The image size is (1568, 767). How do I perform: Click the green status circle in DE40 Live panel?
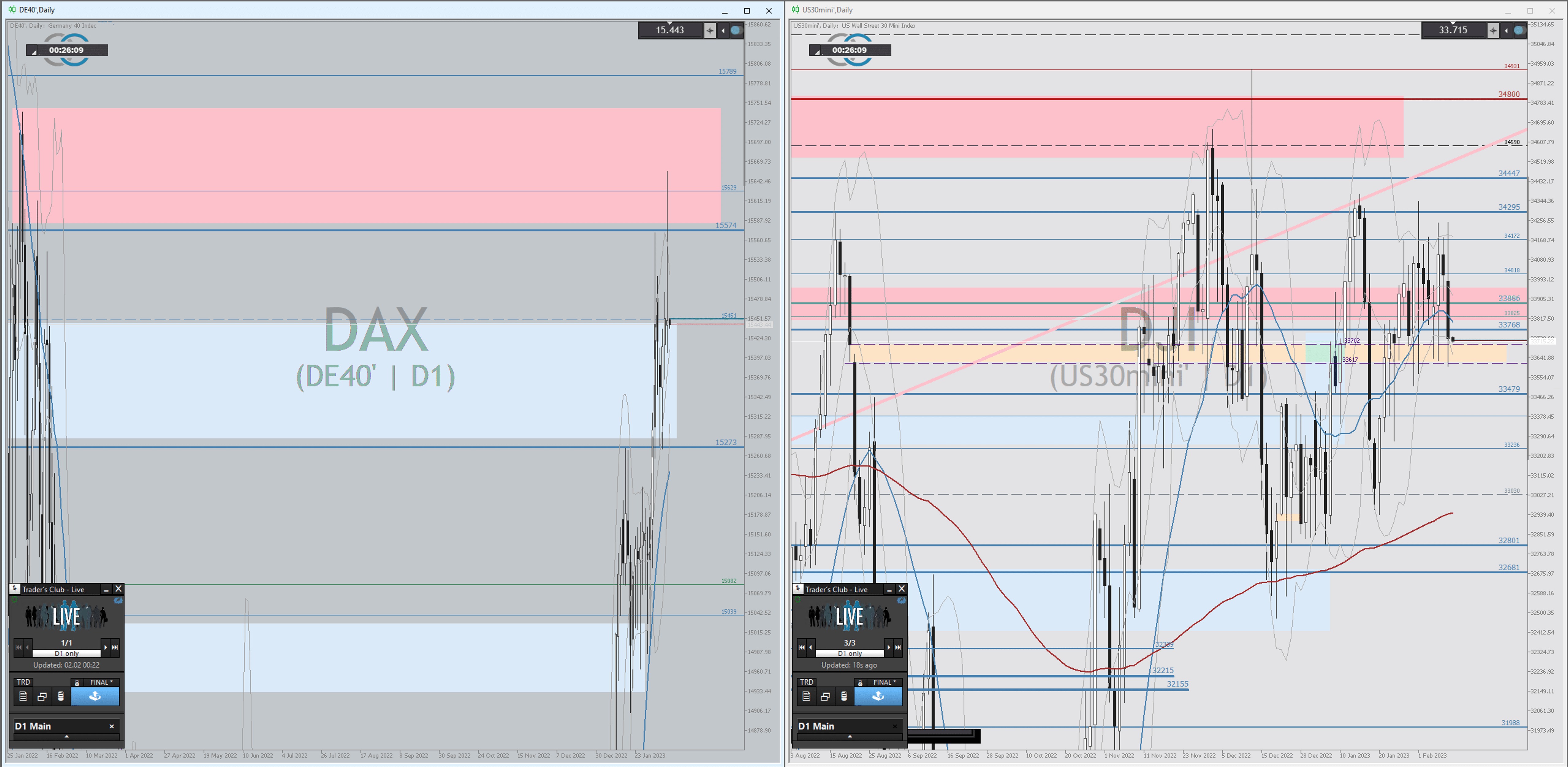click(14, 600)
